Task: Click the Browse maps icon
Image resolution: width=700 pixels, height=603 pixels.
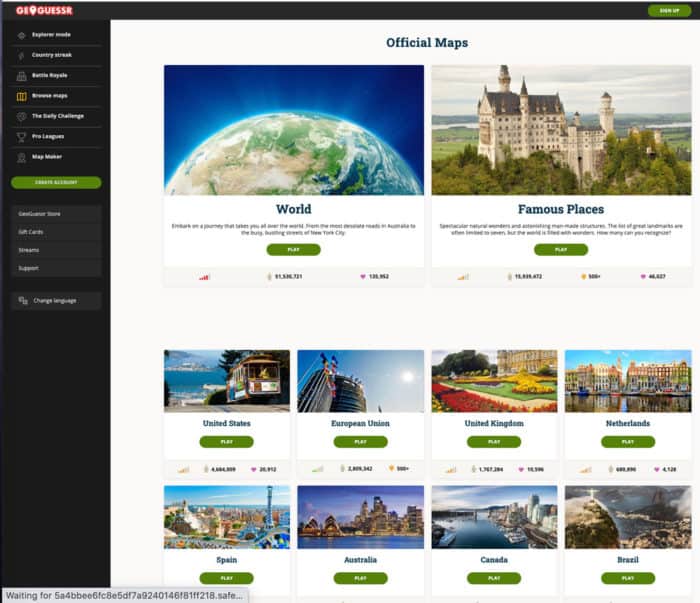Action: [21, 96]
